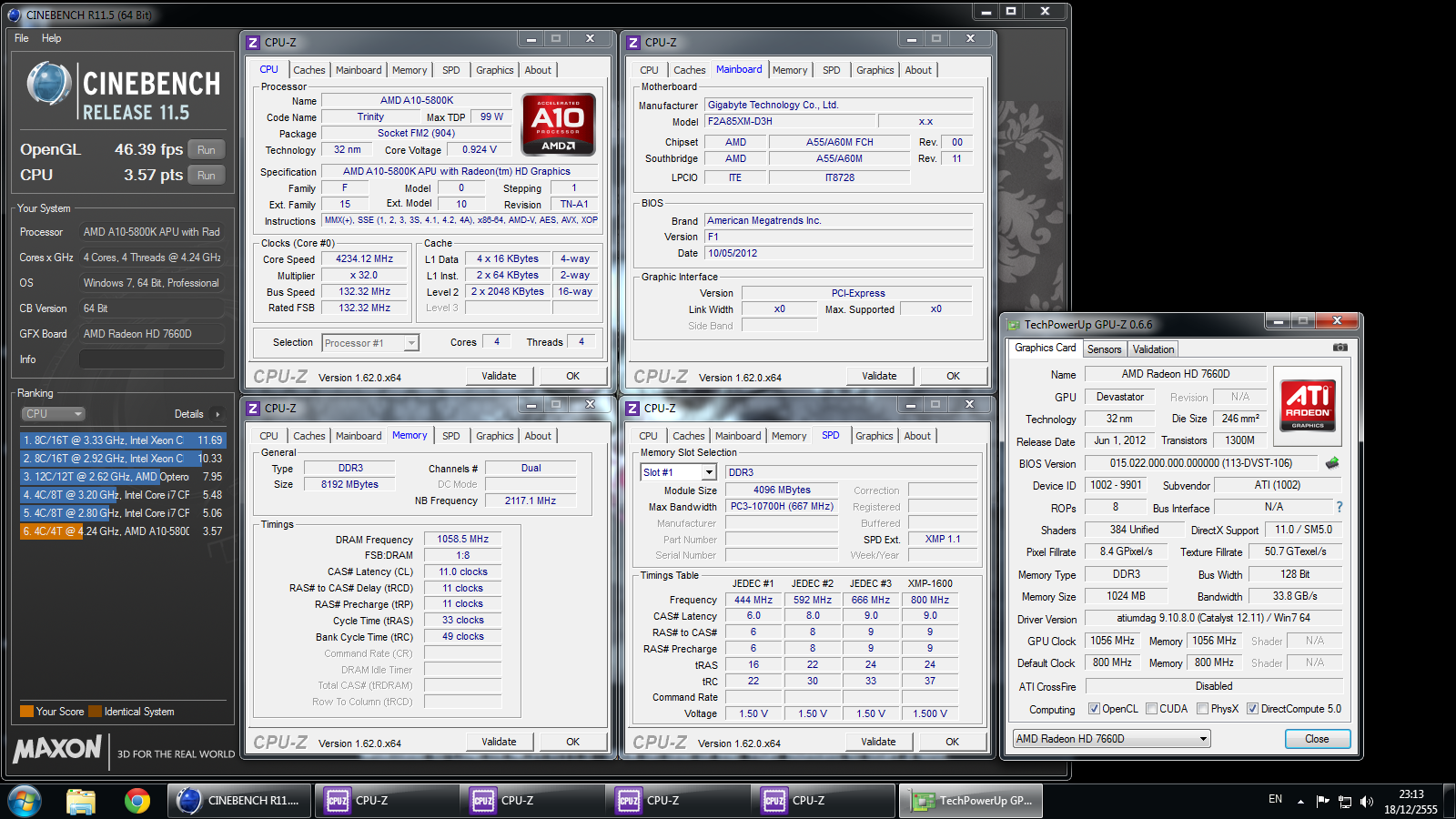Expand the ranking Details arrow in Cinebench
Image resolution: width=1456 pixels, height=819 pixels.
coord(217,414)
